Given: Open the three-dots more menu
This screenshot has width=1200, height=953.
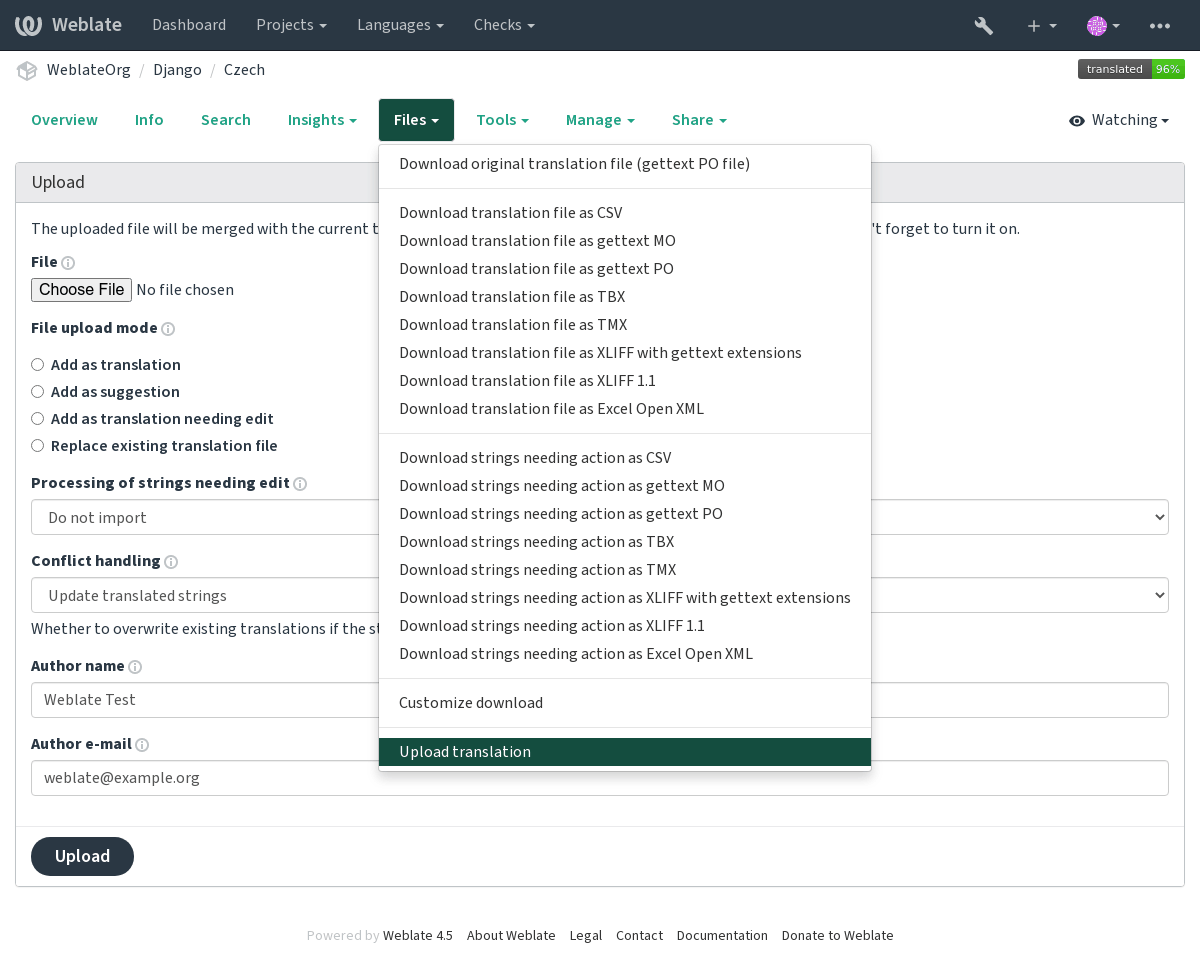Looking at the screenshot, I should tap(1160, 25).
